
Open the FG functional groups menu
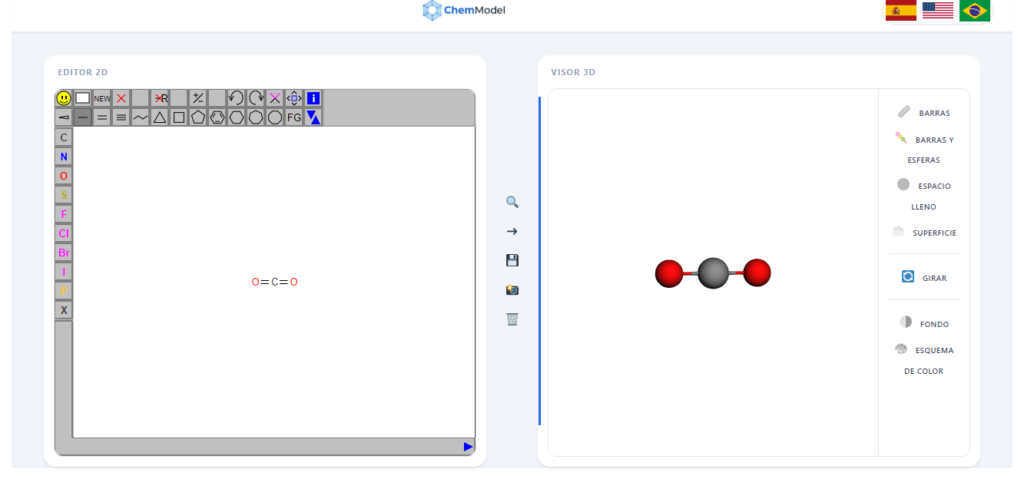point(294,117)
